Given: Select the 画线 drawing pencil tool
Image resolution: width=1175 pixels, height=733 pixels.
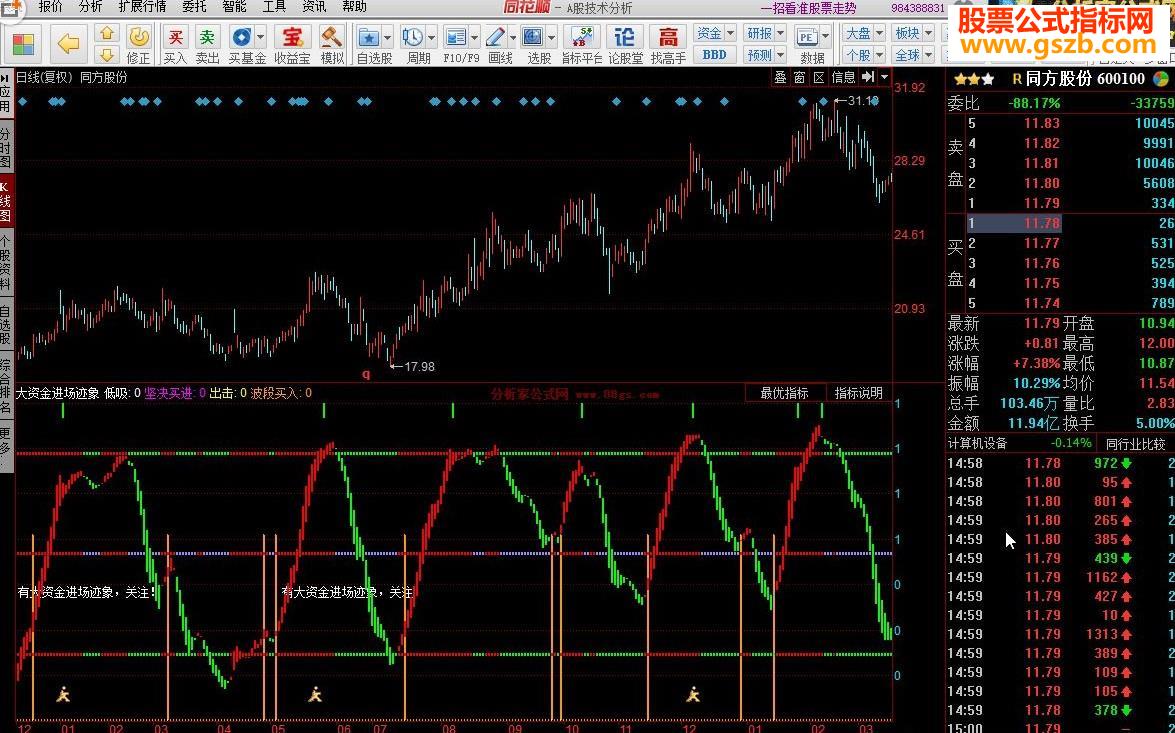Looking at the screenshot, I should [x=495, y=45].
